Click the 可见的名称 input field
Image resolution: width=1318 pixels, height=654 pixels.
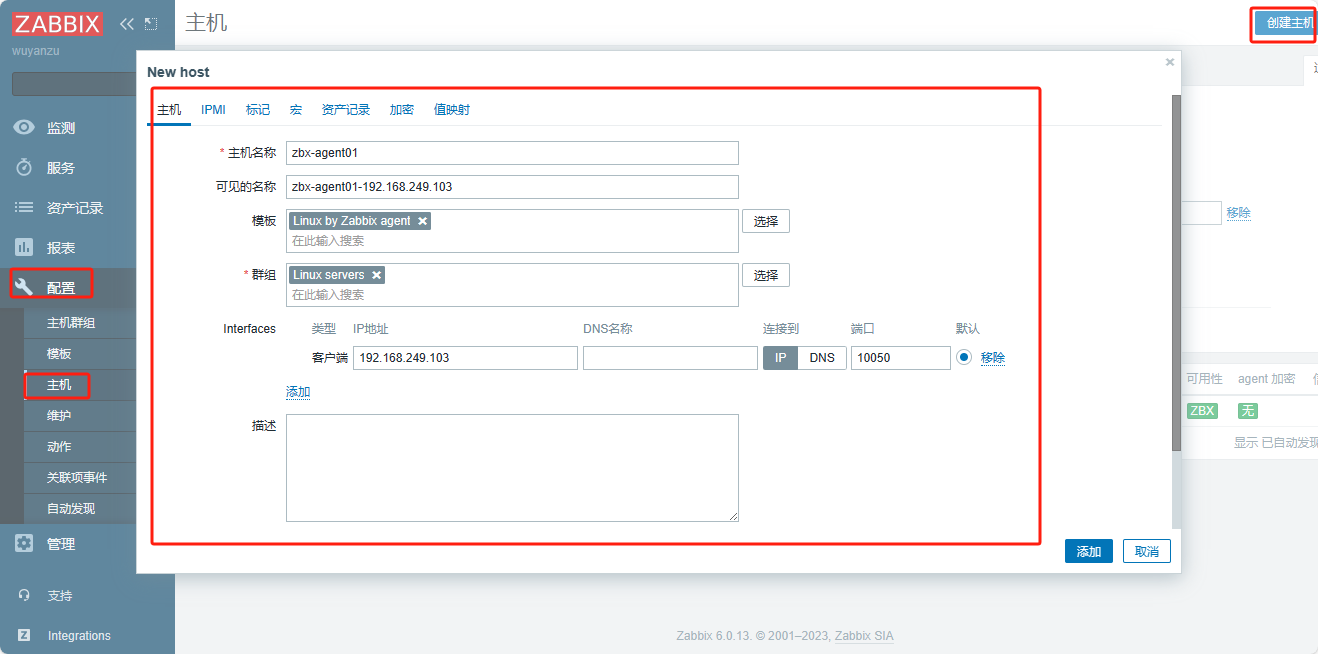click(512, 187)
